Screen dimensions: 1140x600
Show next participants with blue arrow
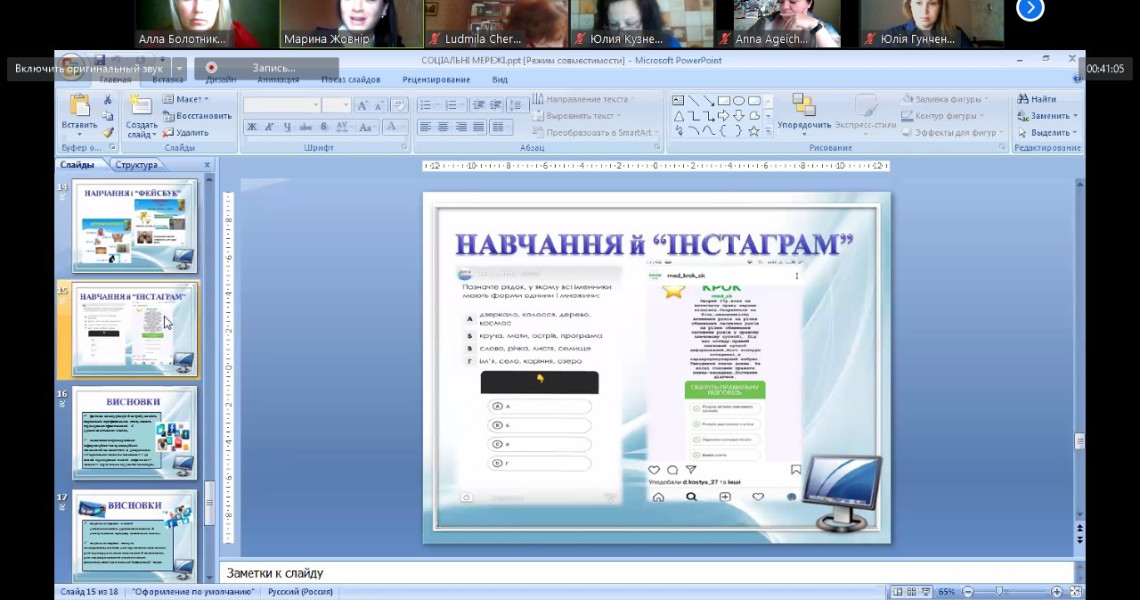click(1030, 9)
